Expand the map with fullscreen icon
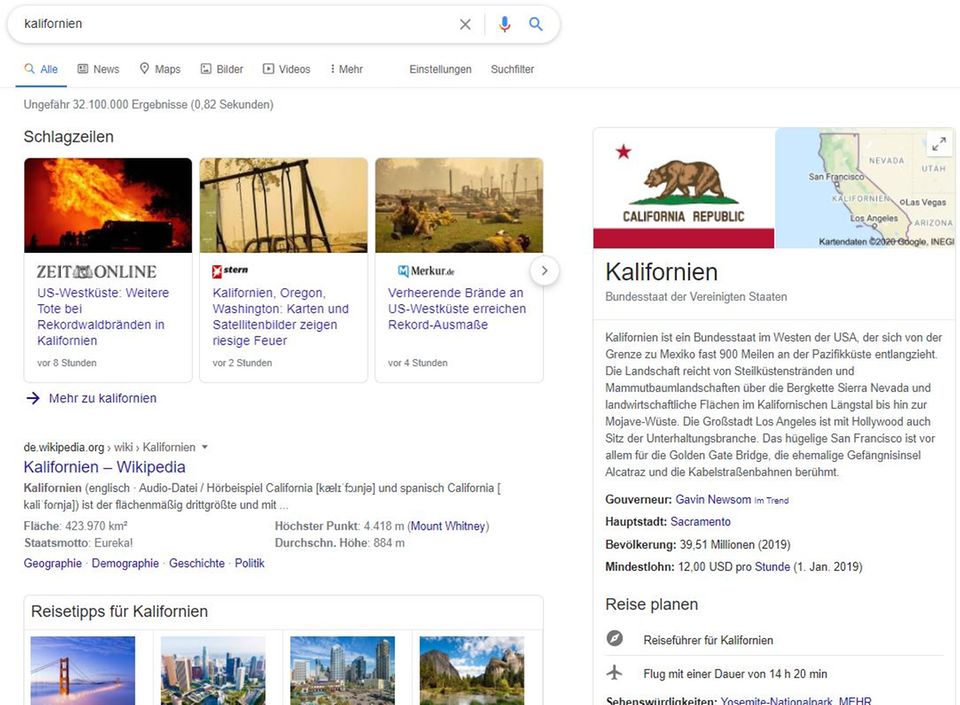Viewport: 960px width, 705px height. pos(938,144)
